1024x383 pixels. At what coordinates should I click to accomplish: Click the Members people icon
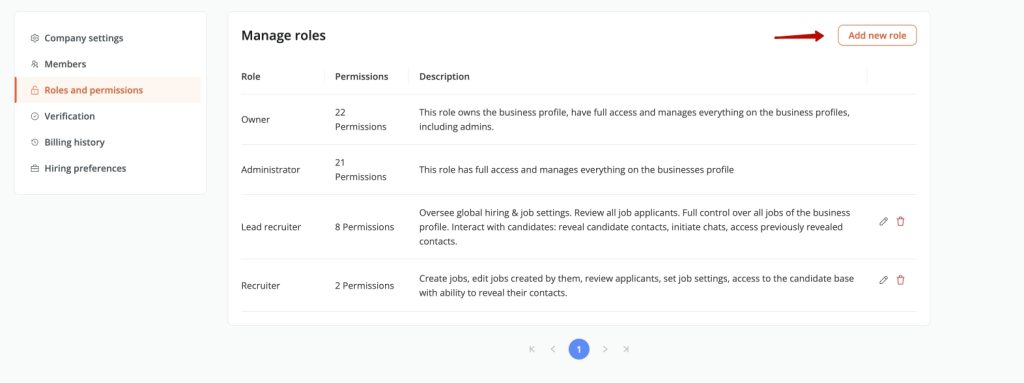point(35,64)
